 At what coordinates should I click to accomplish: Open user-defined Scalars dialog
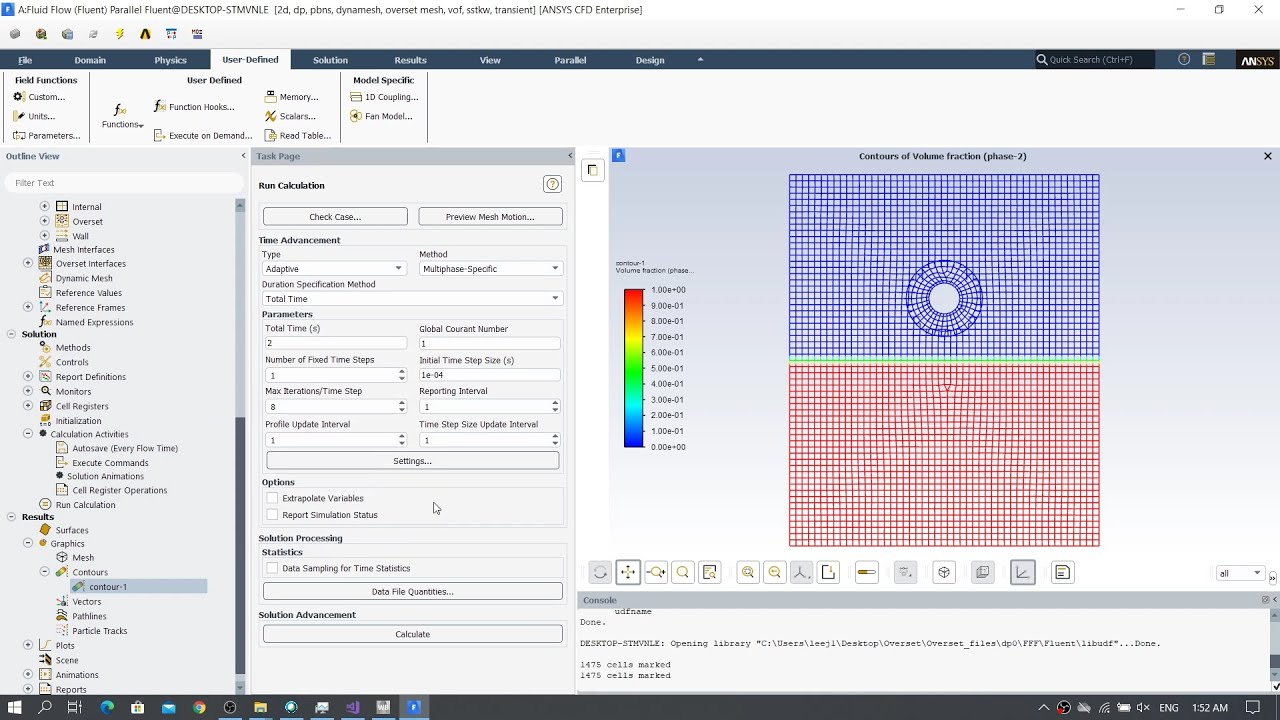[290, 116]
